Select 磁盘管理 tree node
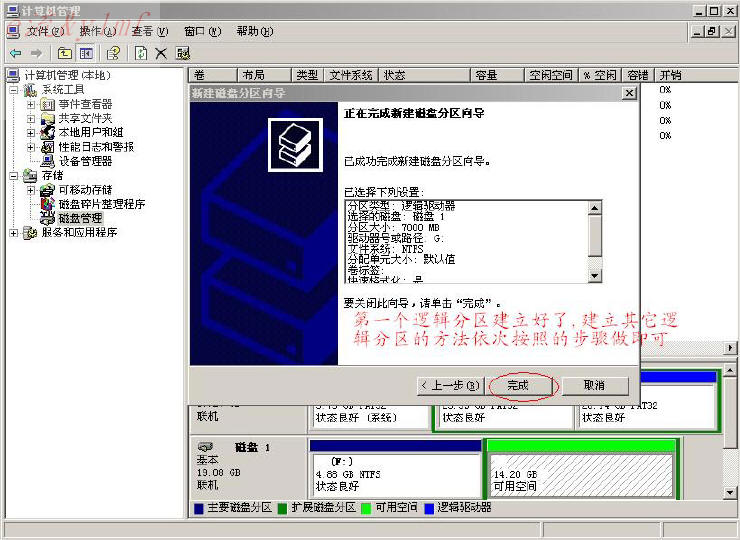 (80, 217)
